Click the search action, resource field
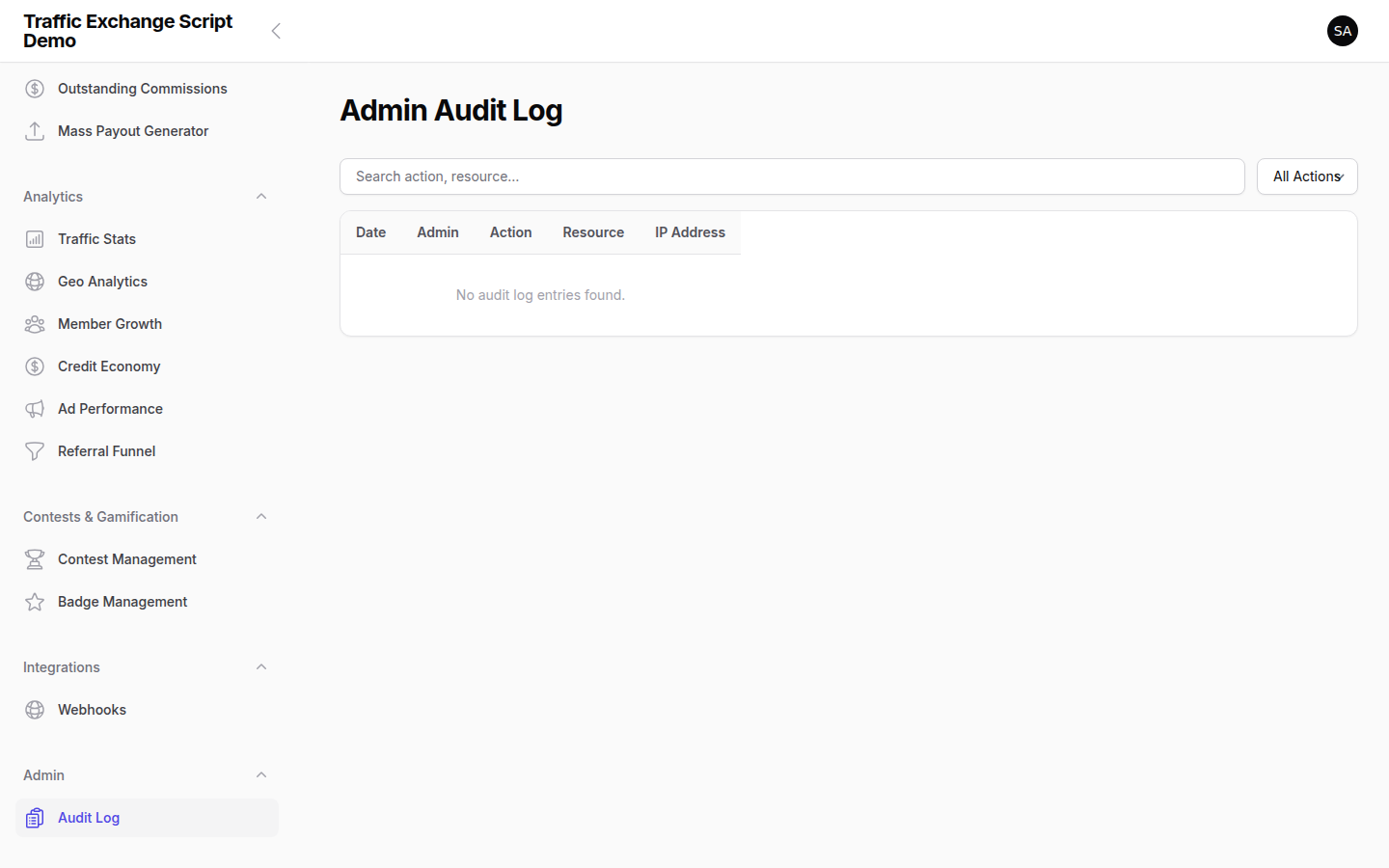Image resolution: width=1389 pixels, height=868 pixels. pos(792,176)
